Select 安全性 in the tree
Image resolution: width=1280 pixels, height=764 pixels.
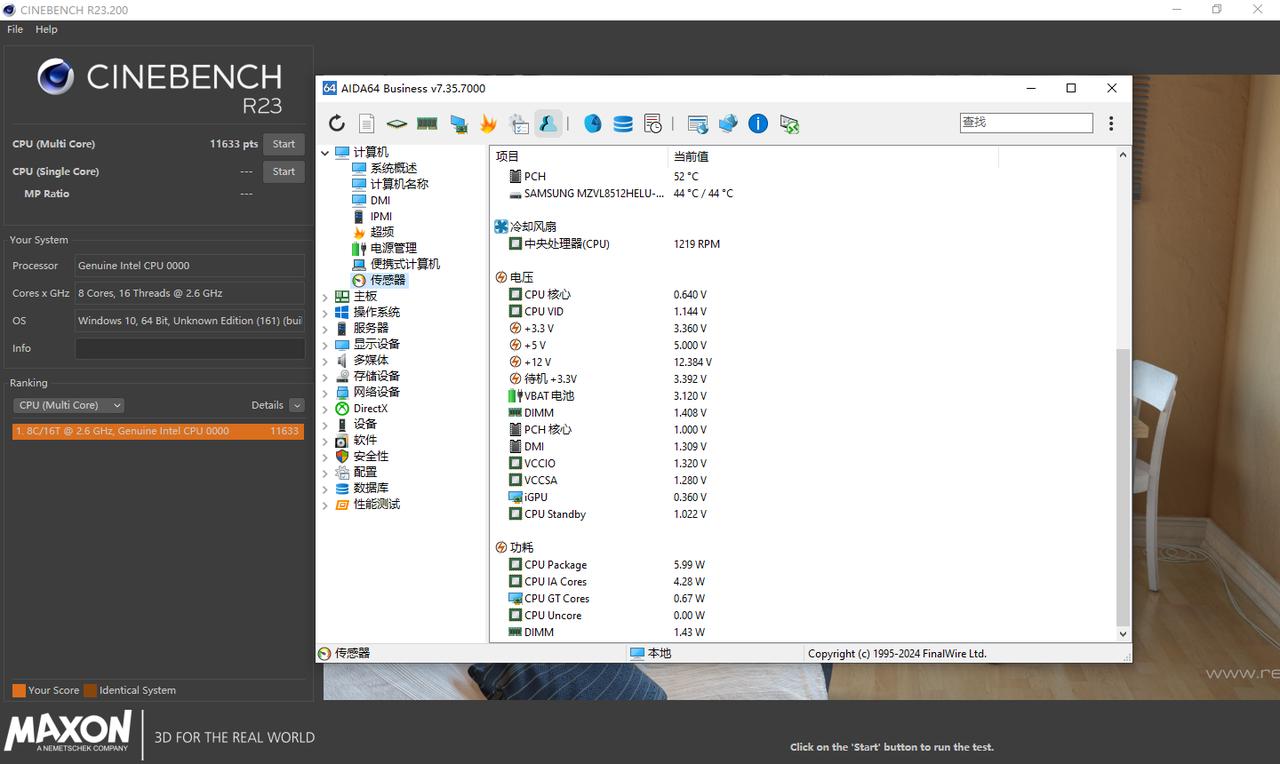pyautogui.click(x=371, y=456)
